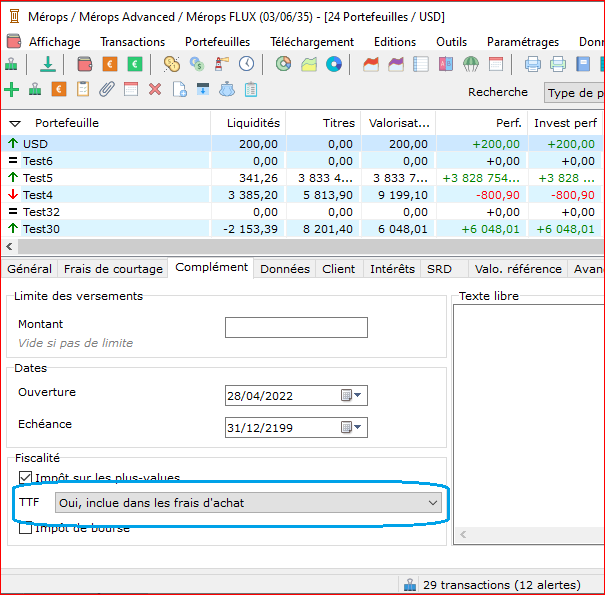Switch to the Général tab

[x=29, y=269]
